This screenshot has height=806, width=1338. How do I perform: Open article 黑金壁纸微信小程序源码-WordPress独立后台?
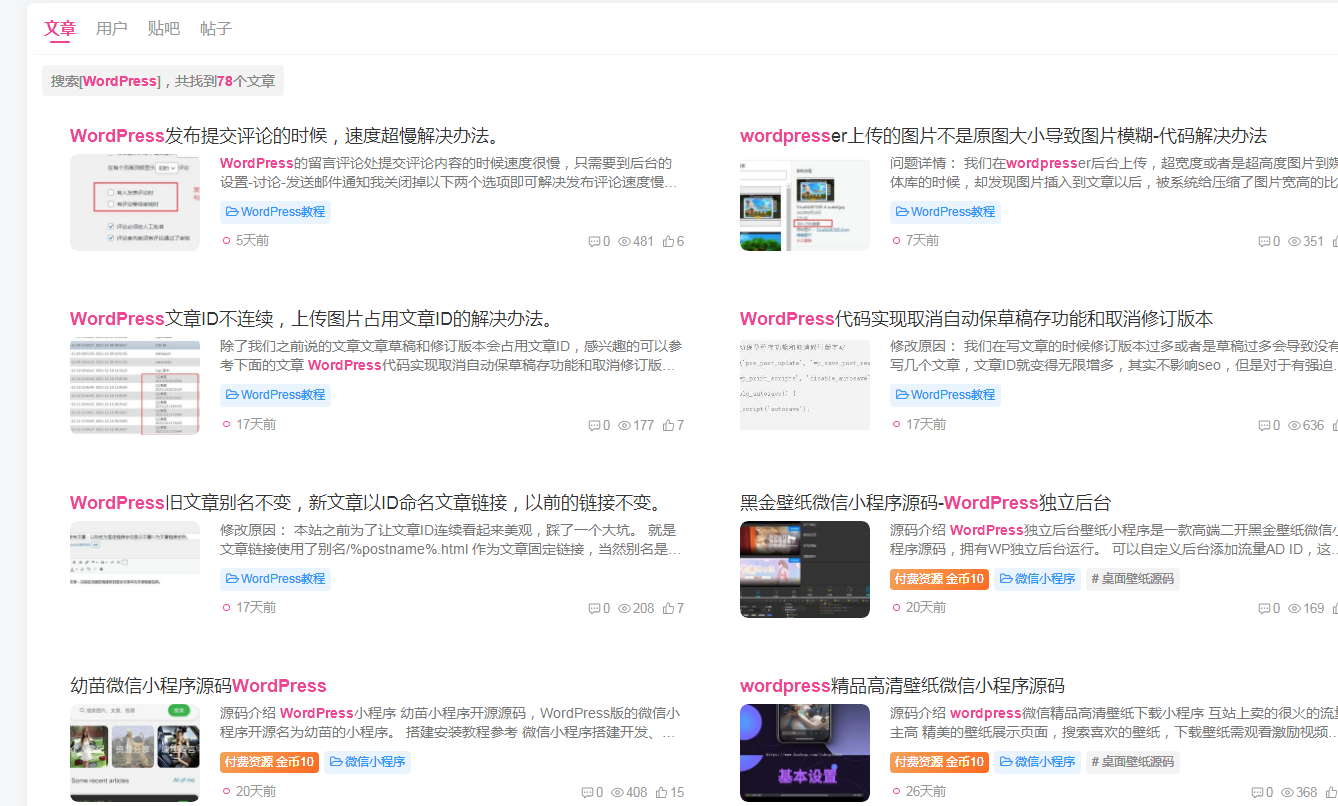925,503
